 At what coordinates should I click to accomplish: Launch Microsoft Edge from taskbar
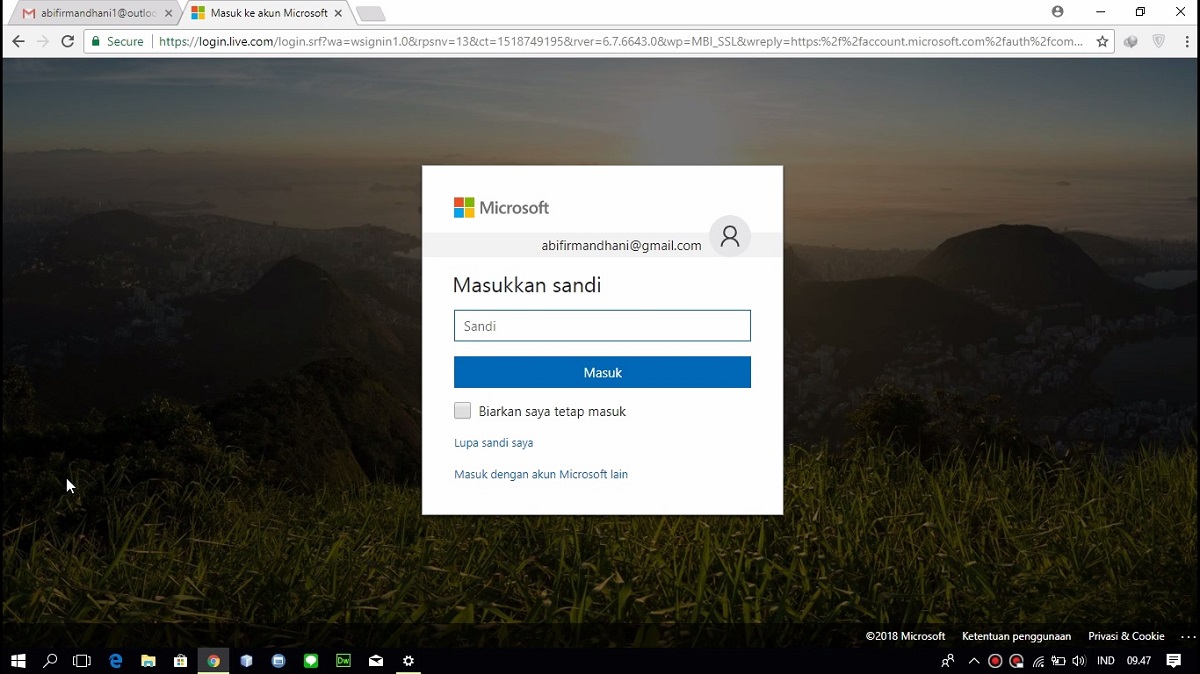pyautogui.click(x=116, y=661)
